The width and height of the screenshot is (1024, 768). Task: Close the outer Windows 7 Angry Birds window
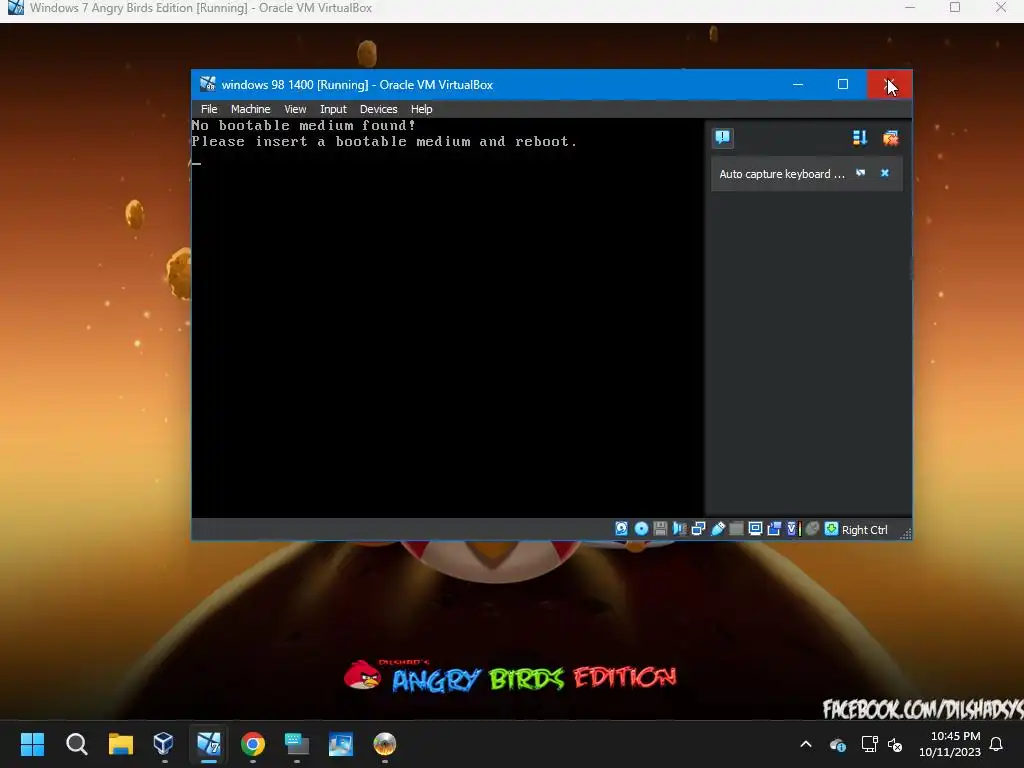click(x=1000, y=8)
